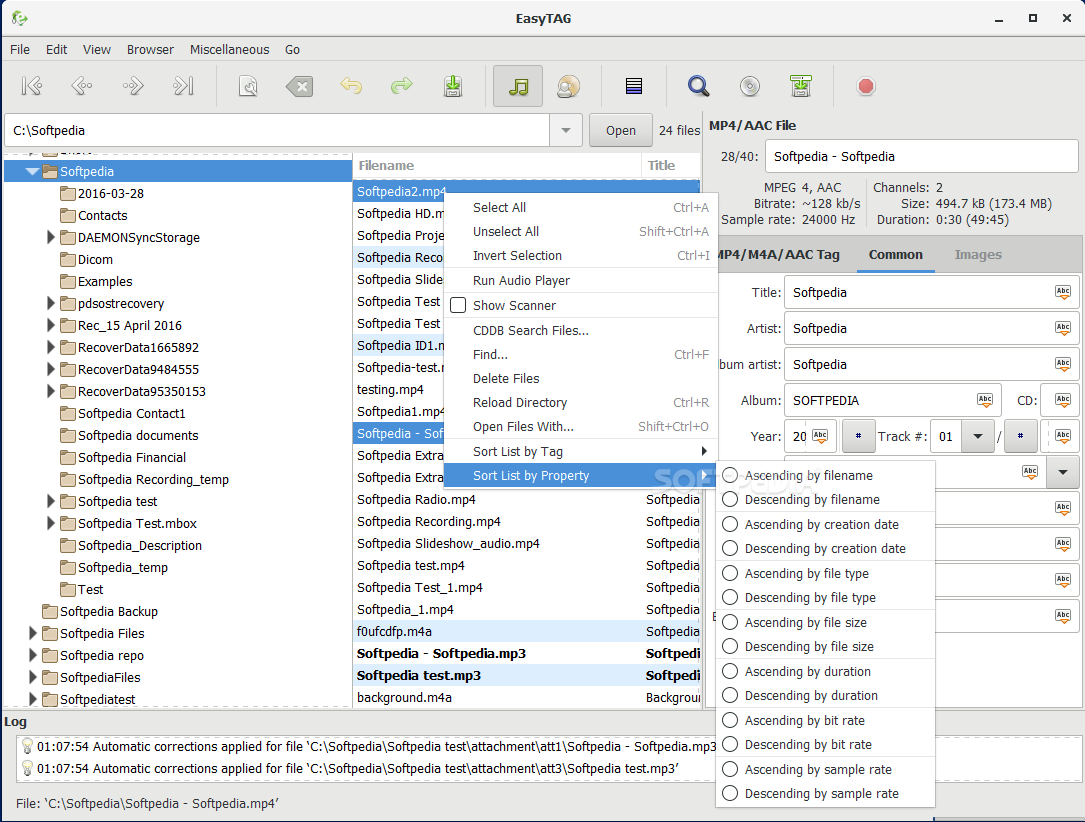
Task: Open the Browser menu
Action: 150,49
